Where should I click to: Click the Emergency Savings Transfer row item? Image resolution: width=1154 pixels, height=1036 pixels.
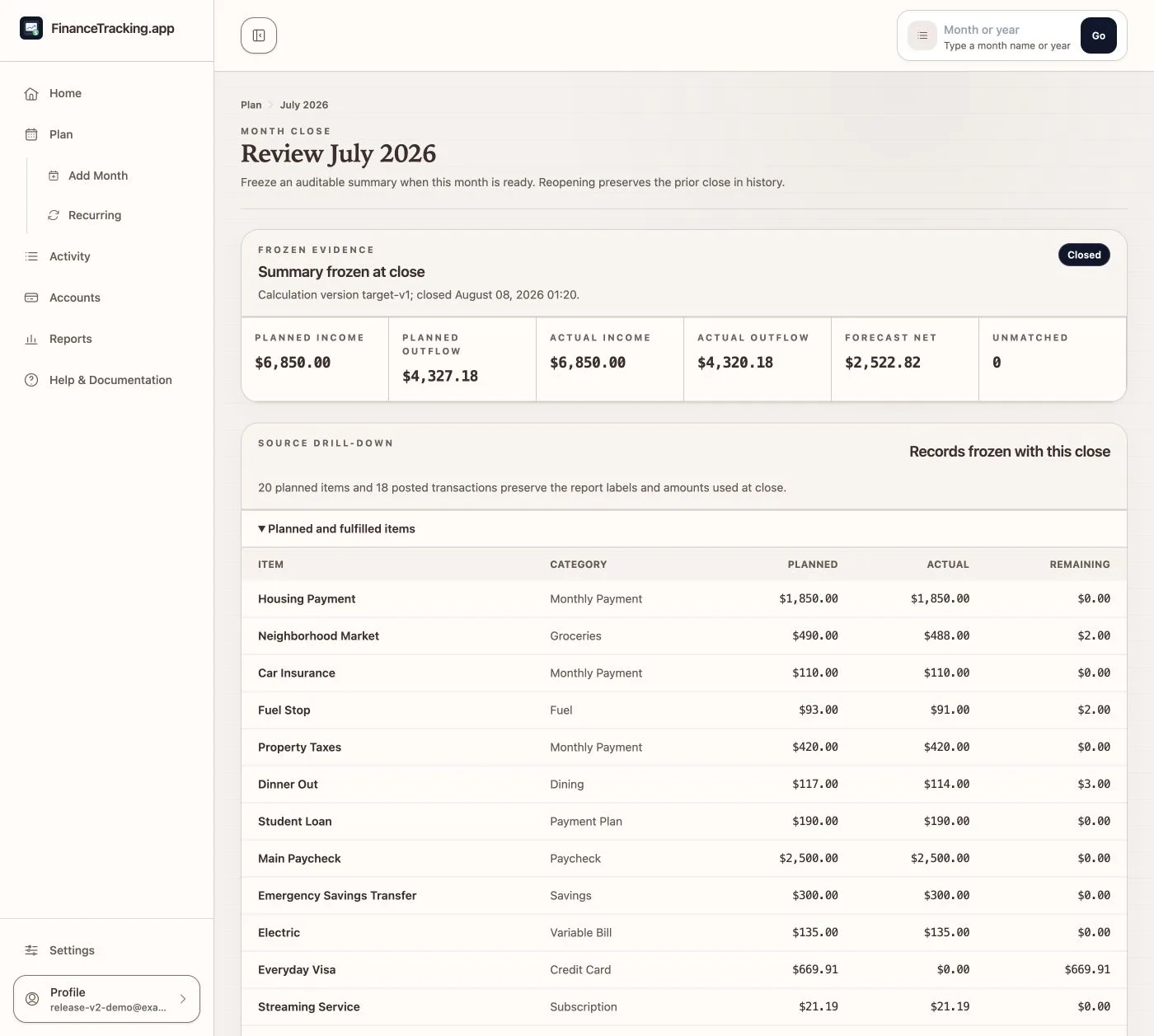click(x=337, y=896)
